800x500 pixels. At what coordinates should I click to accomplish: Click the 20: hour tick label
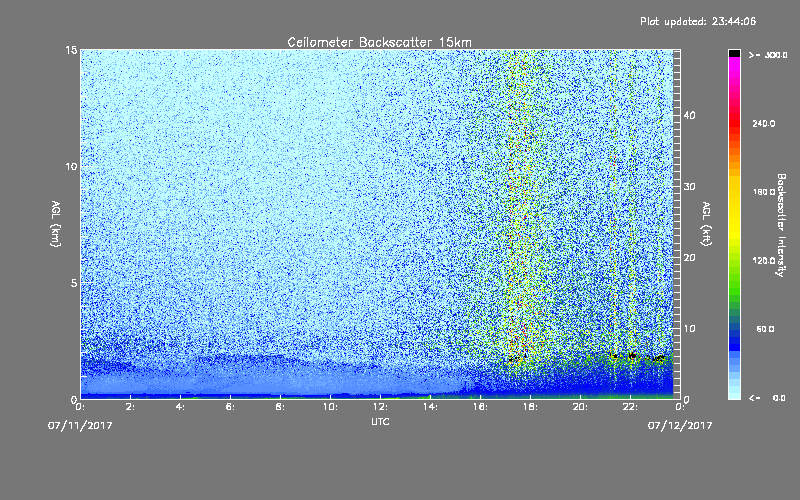click(x=580, y=407)
